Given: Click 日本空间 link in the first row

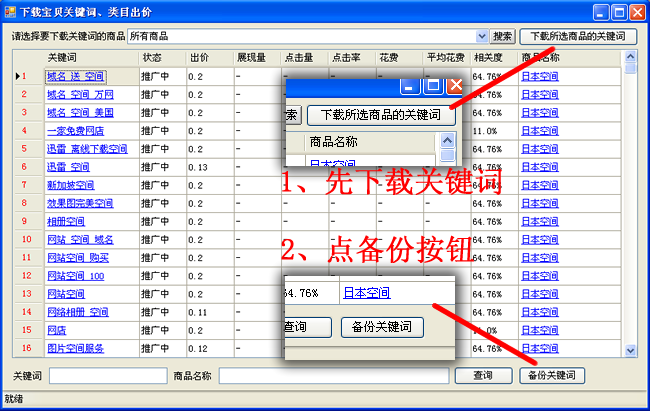Looking at the screenshot, I should point(540,76).
